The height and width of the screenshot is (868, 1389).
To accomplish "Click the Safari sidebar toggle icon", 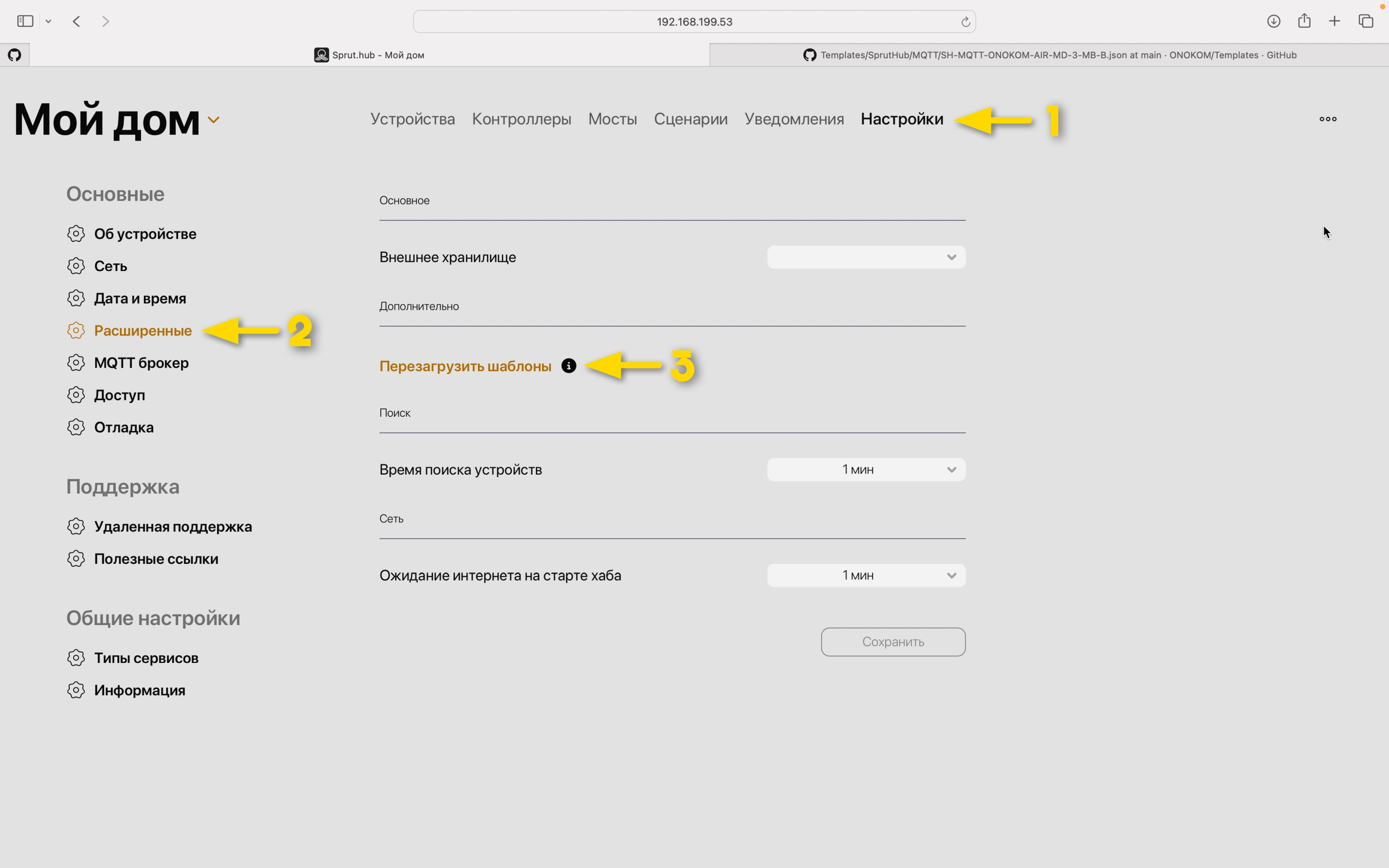I will pyautogui.click(x=25, y=21).
